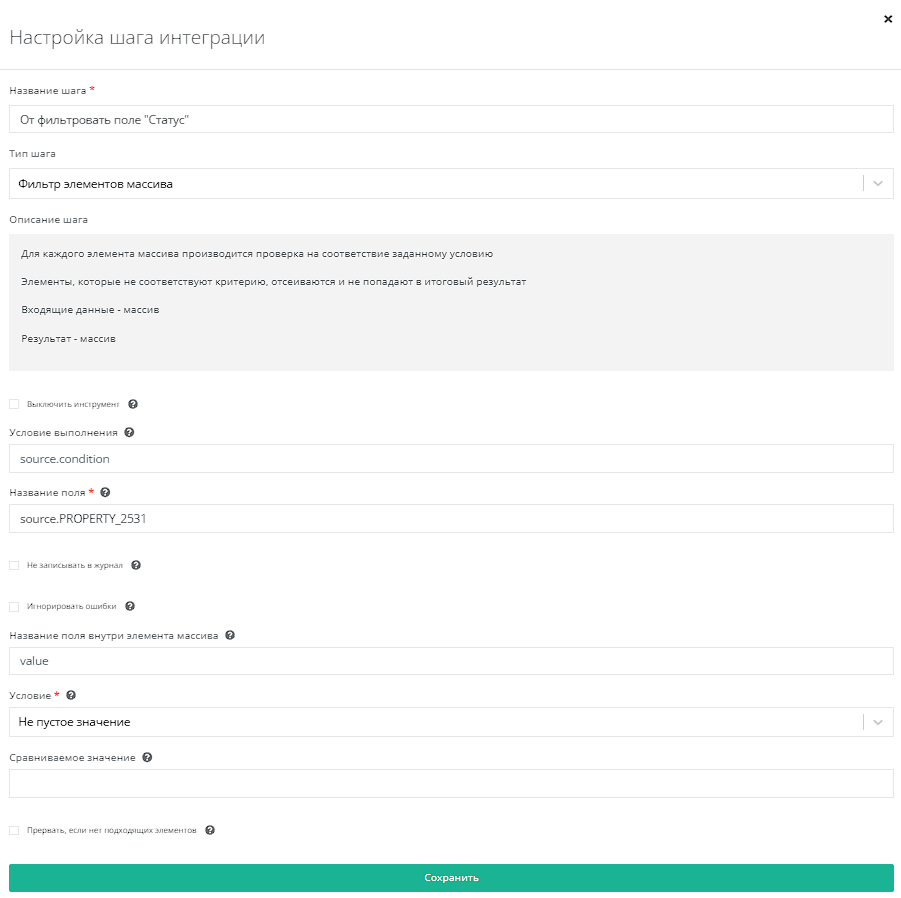Close the integration step settings dialog
Image resolution: width=901 pixels, height=898 pixels.
point(888,19)
